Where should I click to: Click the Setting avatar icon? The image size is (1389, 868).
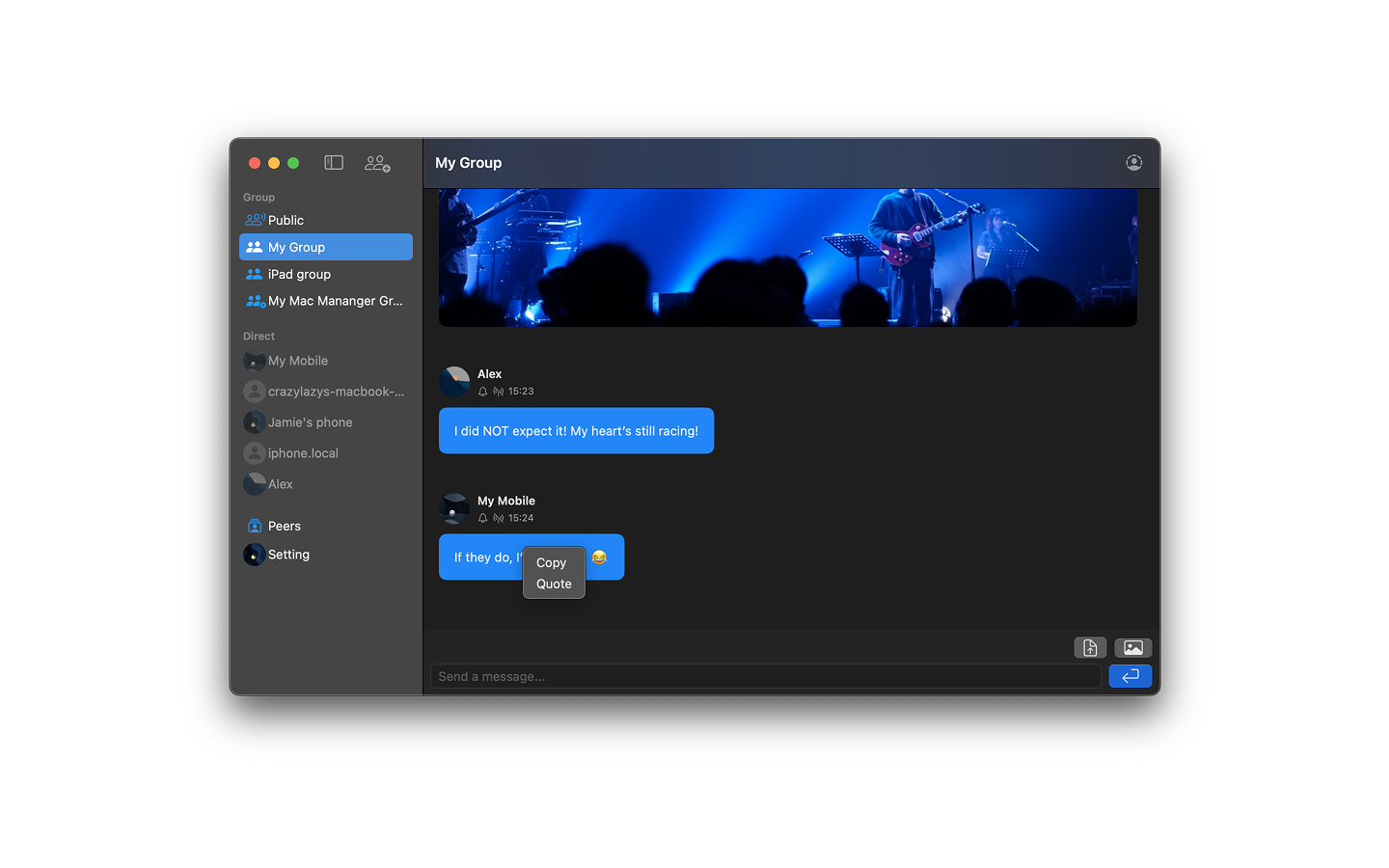255,555
